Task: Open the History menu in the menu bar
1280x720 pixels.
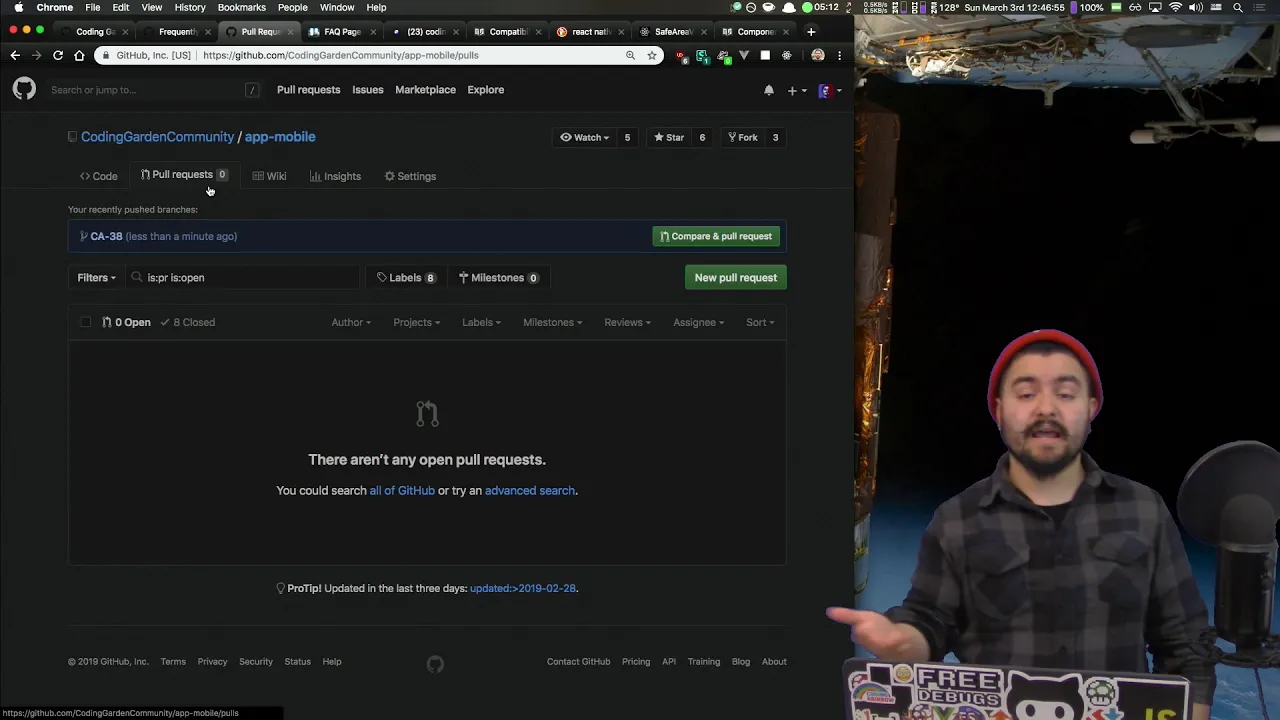Action: (190, 7)
